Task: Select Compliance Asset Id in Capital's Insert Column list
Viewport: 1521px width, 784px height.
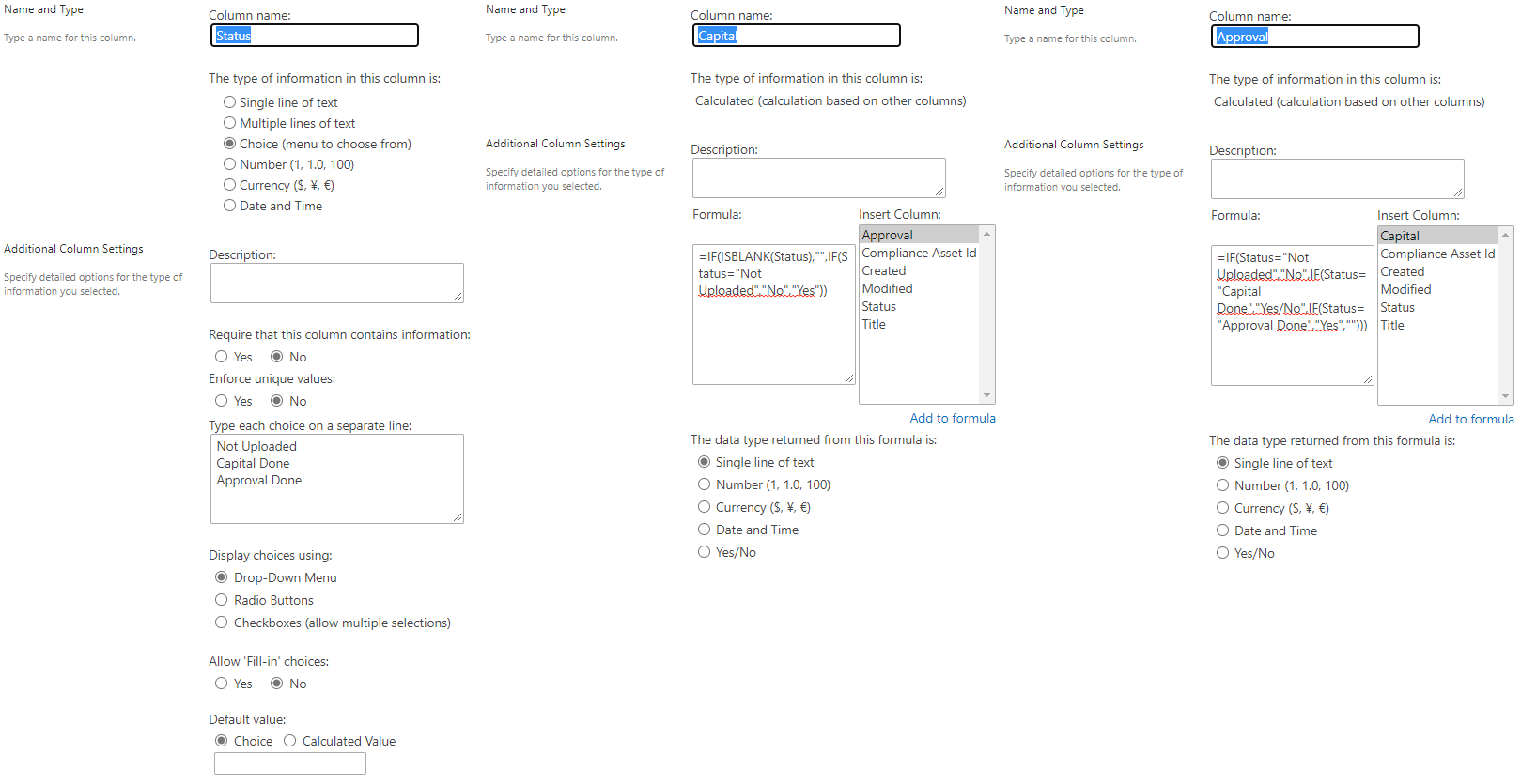Action: [x=919, y=253]
